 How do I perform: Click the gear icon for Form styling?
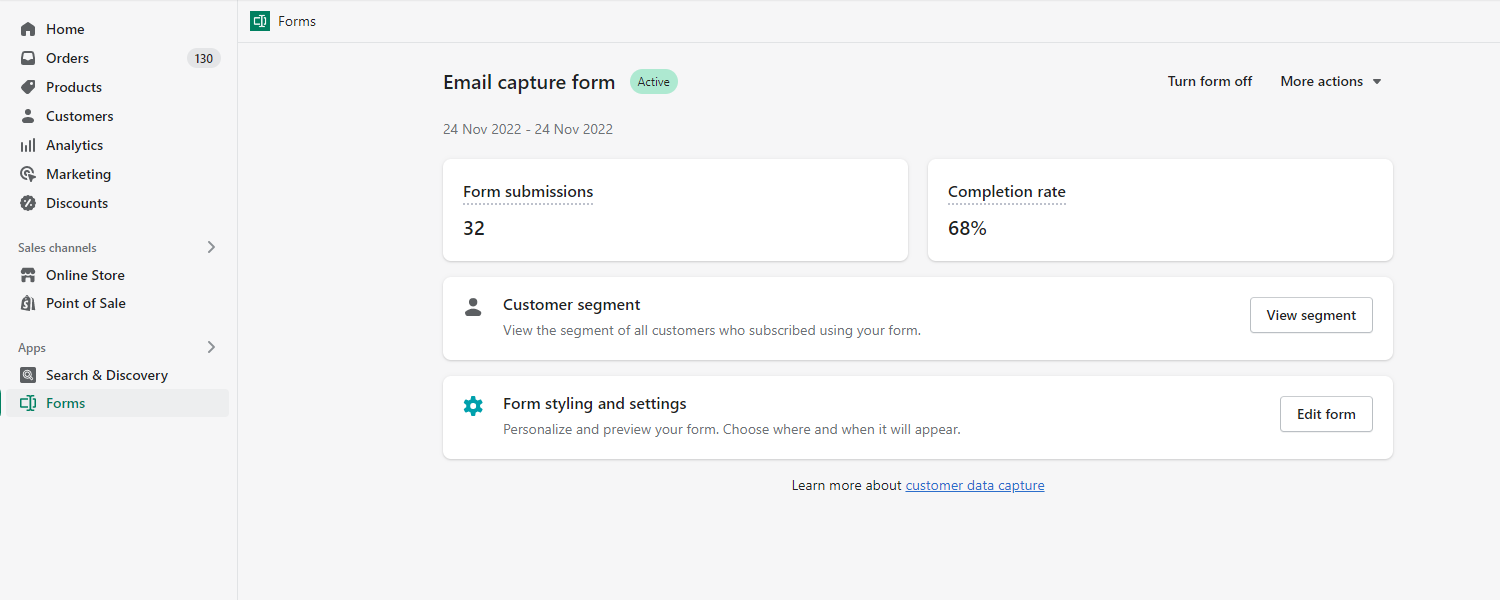[473, 406]
